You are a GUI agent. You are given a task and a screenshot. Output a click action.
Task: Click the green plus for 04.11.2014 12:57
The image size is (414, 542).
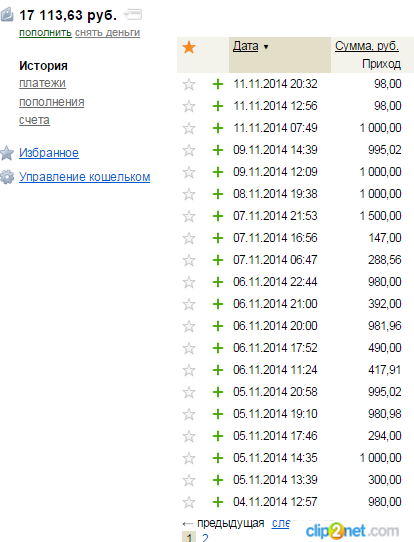tap(218, 502)
